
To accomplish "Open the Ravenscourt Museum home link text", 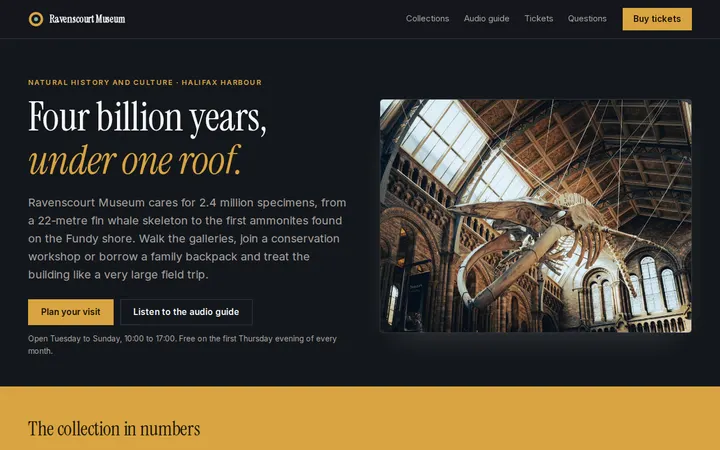I will click(87, 19).
